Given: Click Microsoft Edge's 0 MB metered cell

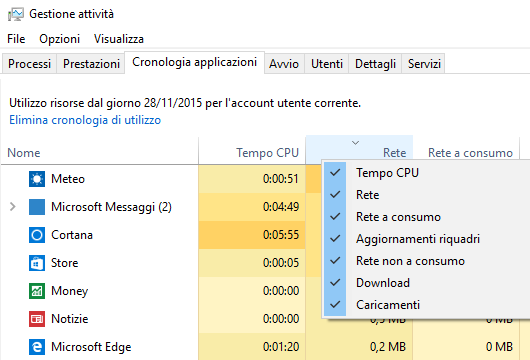Looking at the screenshot, I should click(x=466, y=347).
